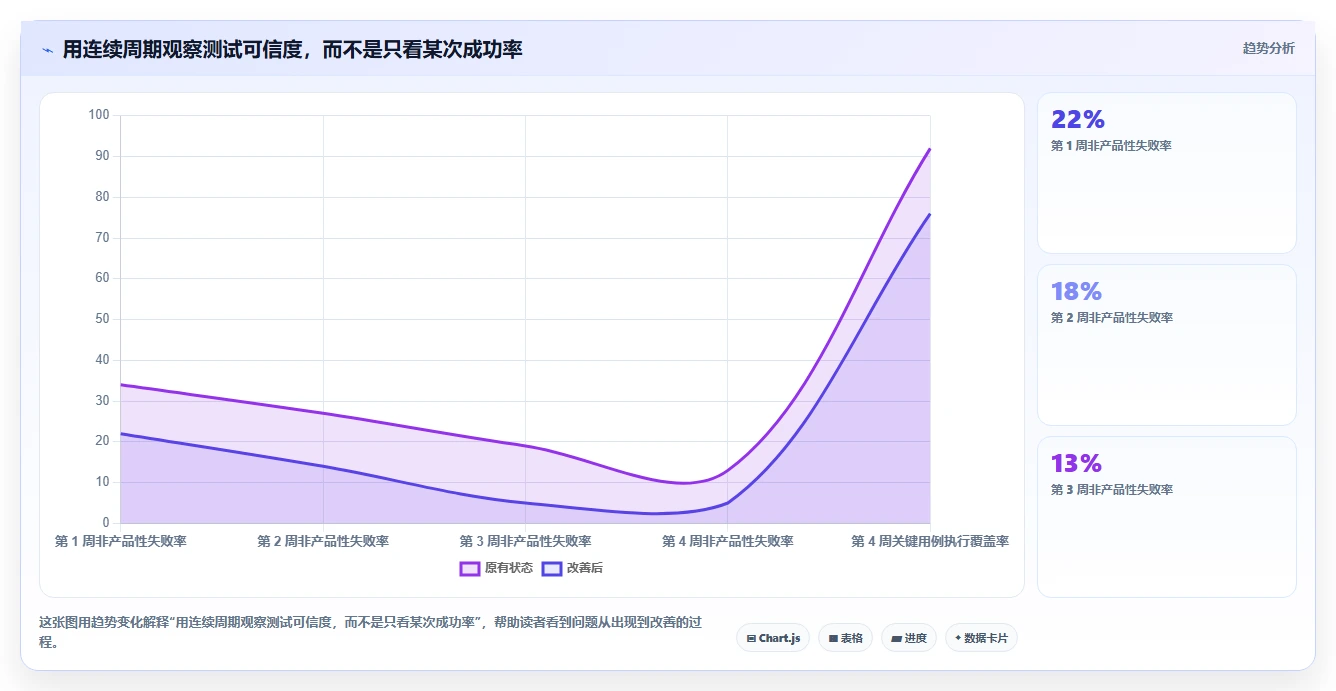The width and height of the screenshot is (1336, 691).
Task: Click x-axis label 第 2 周非产品性失败率
Action: point(323,541)
